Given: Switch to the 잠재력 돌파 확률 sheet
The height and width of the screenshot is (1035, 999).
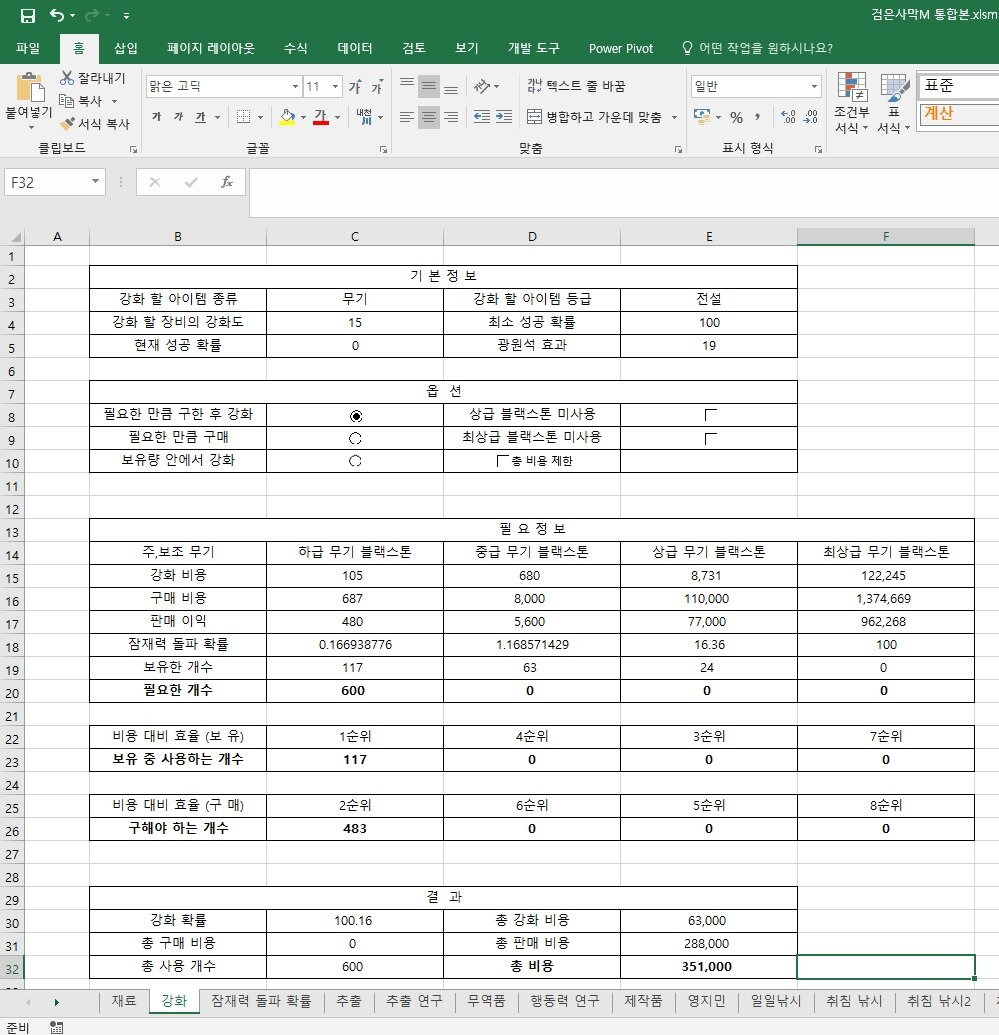Looking at the screenshot, I should 261,1001.
